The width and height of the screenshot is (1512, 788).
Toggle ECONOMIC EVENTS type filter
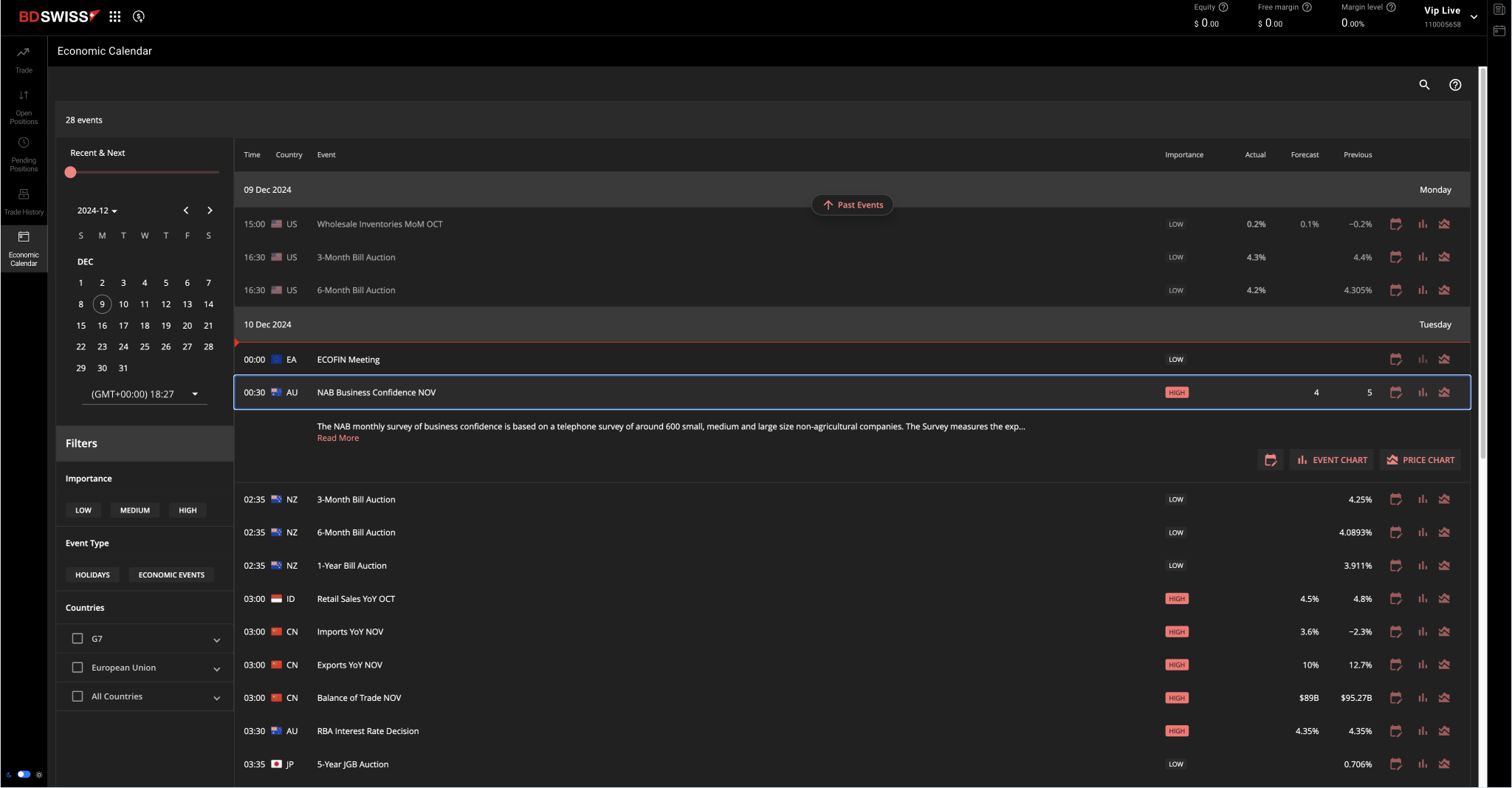[x=171, y=575]
